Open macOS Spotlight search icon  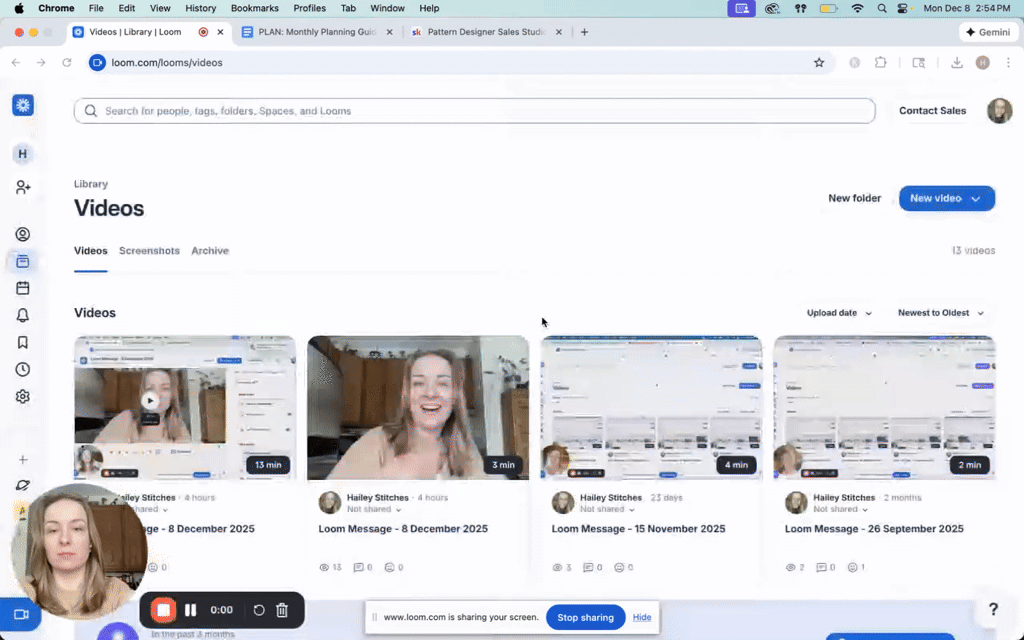pos(882,8)
